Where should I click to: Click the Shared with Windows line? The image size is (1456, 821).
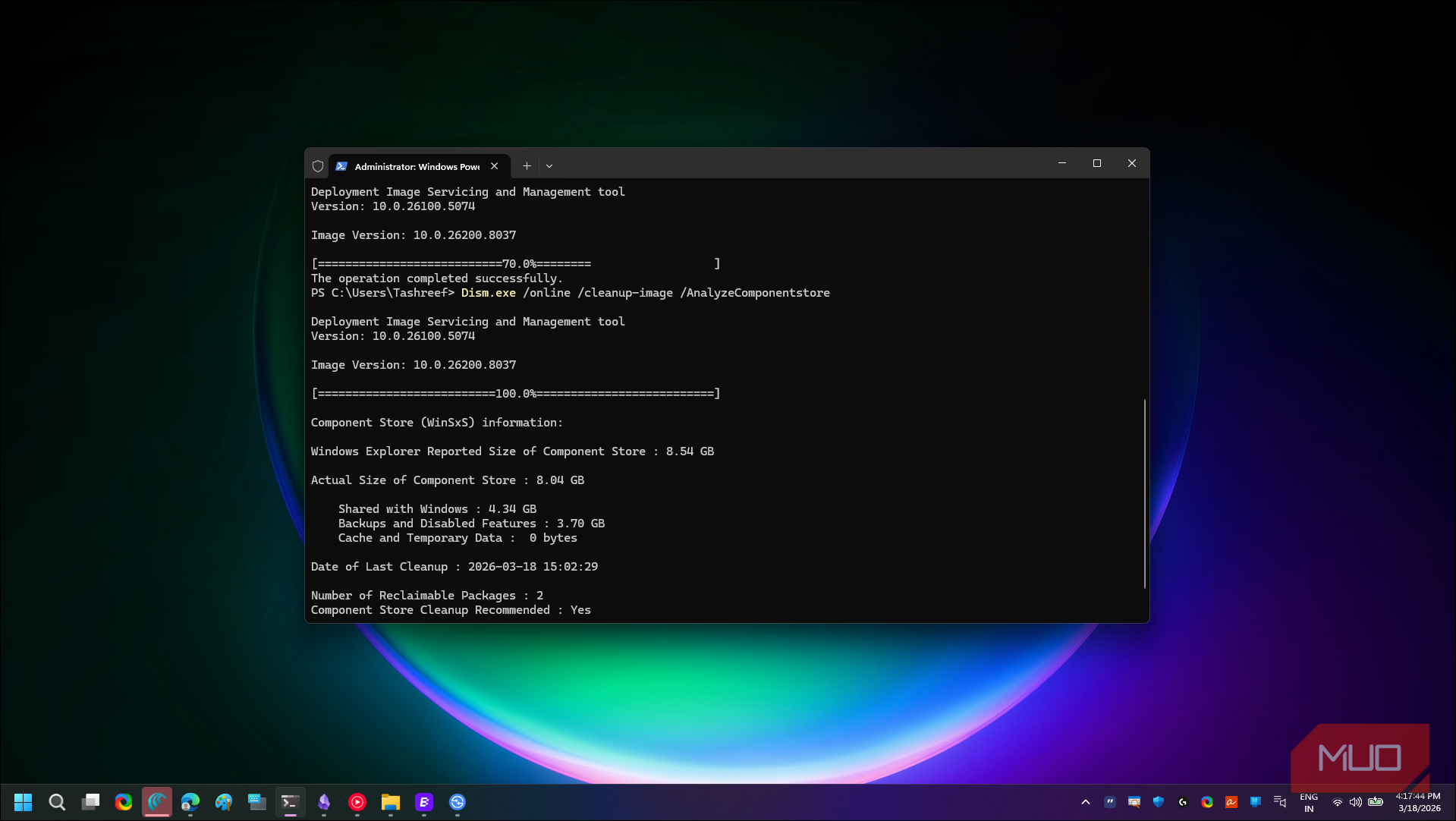pyautogui.click(x=437, y=509)
